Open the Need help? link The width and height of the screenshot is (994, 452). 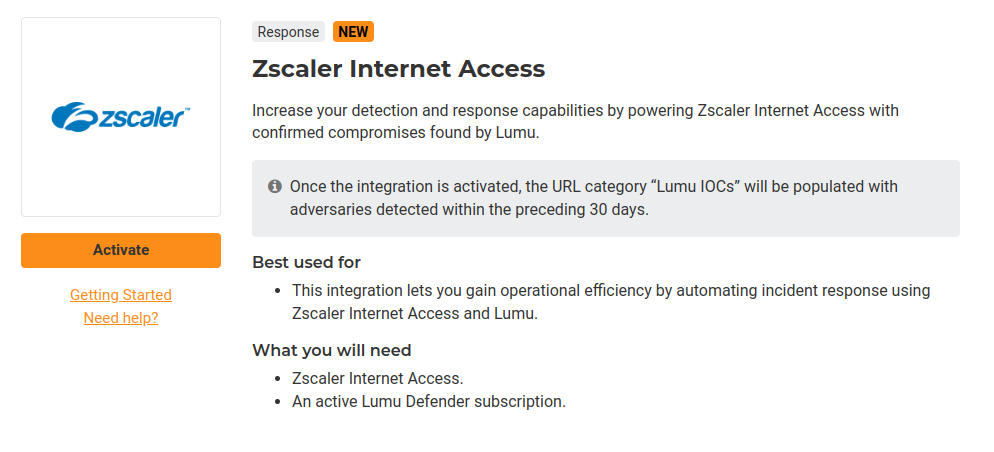pos(121,318)
